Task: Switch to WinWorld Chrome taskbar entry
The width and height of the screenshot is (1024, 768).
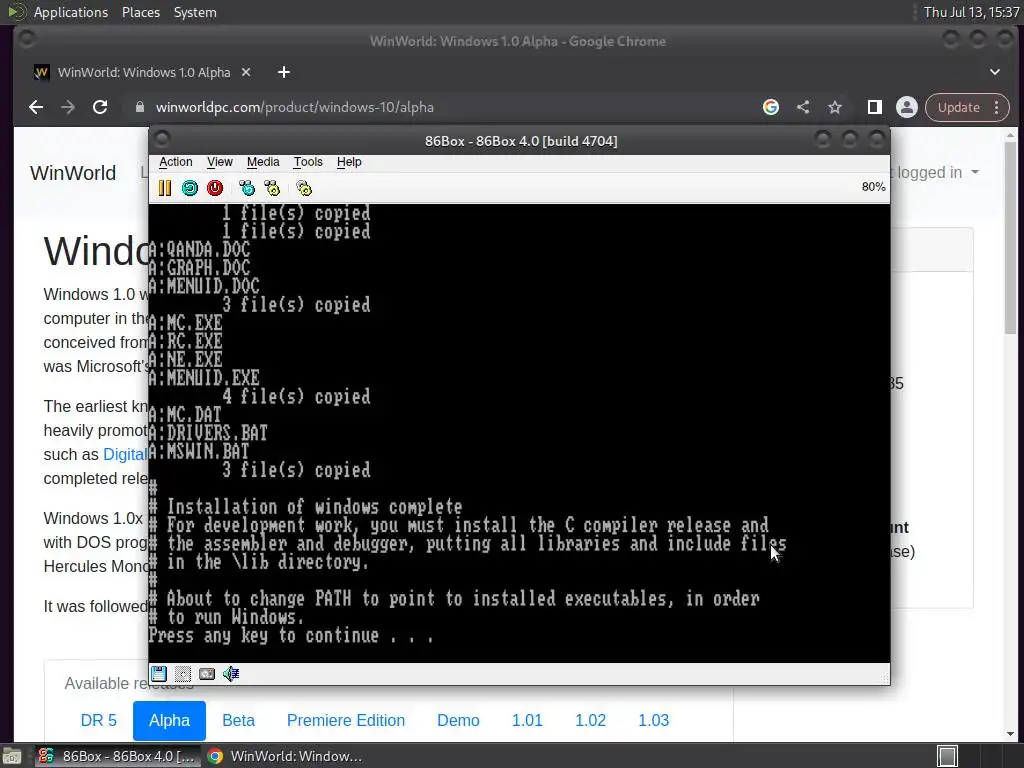Action: click(x=285, y=756)
